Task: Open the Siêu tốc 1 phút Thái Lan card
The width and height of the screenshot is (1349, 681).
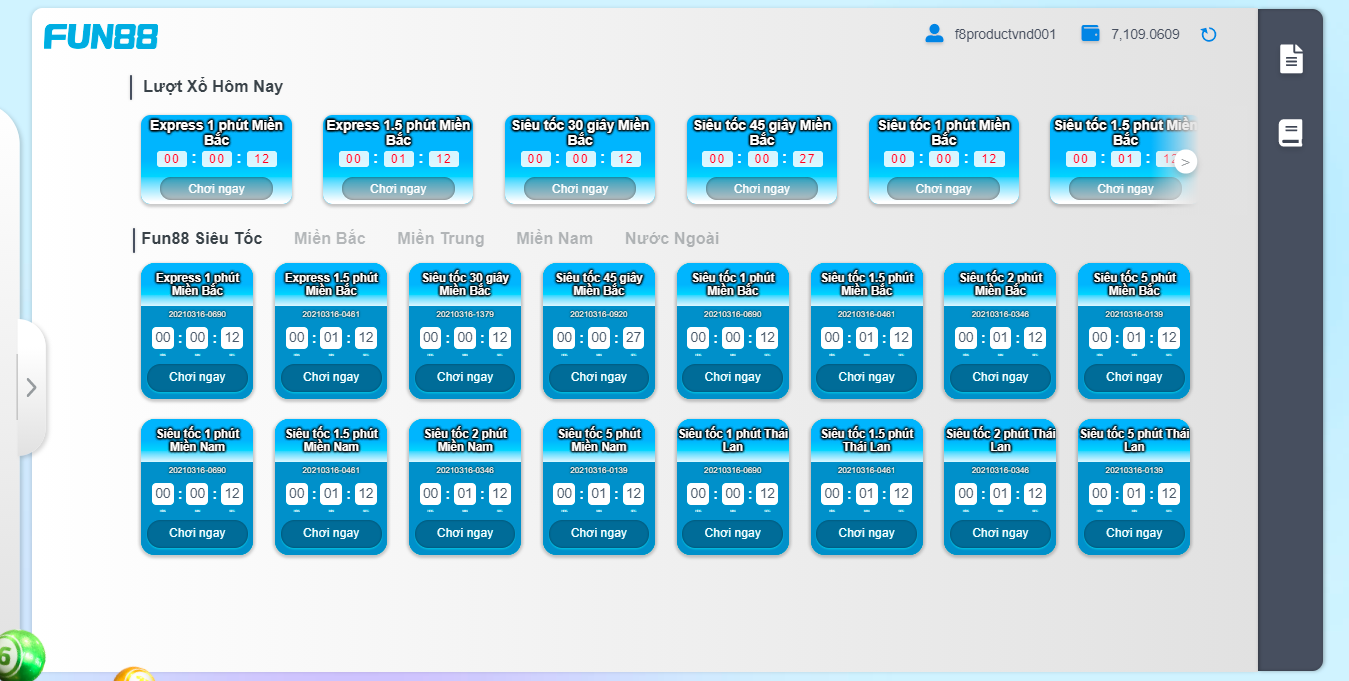Action: click(733, 487)
